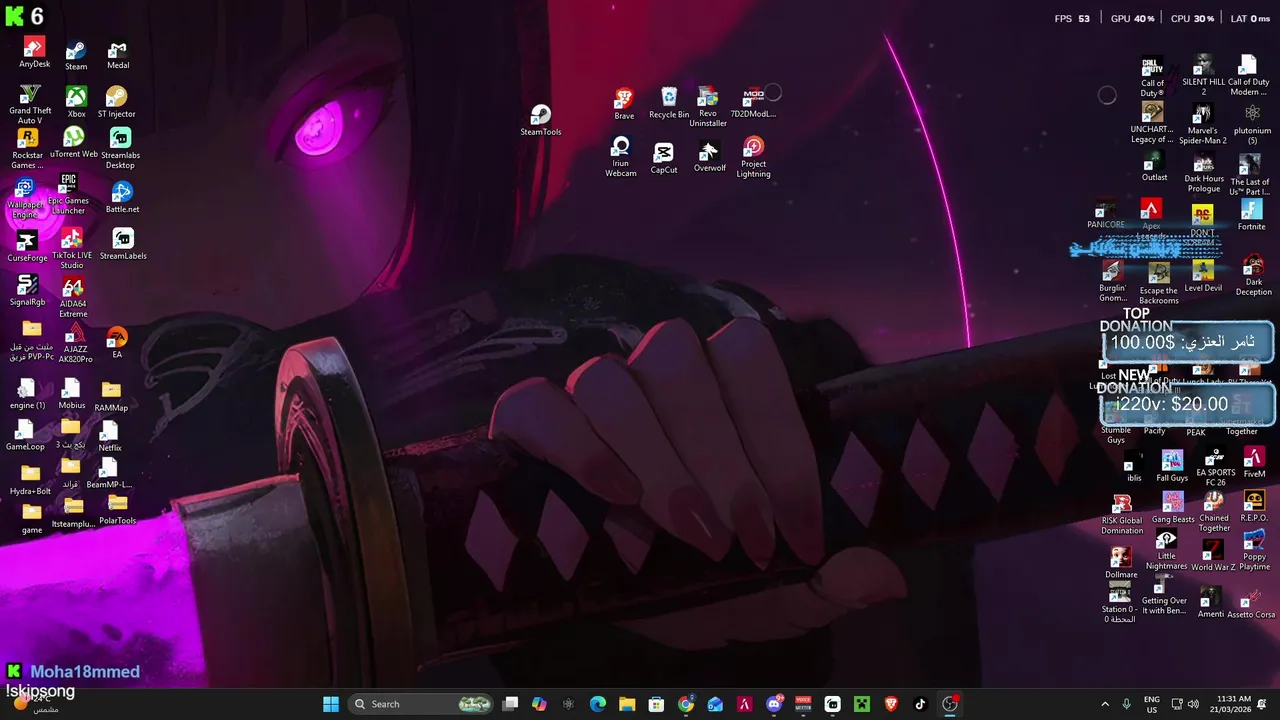Select the FiveM desktop shortcut

point(1254,463)
